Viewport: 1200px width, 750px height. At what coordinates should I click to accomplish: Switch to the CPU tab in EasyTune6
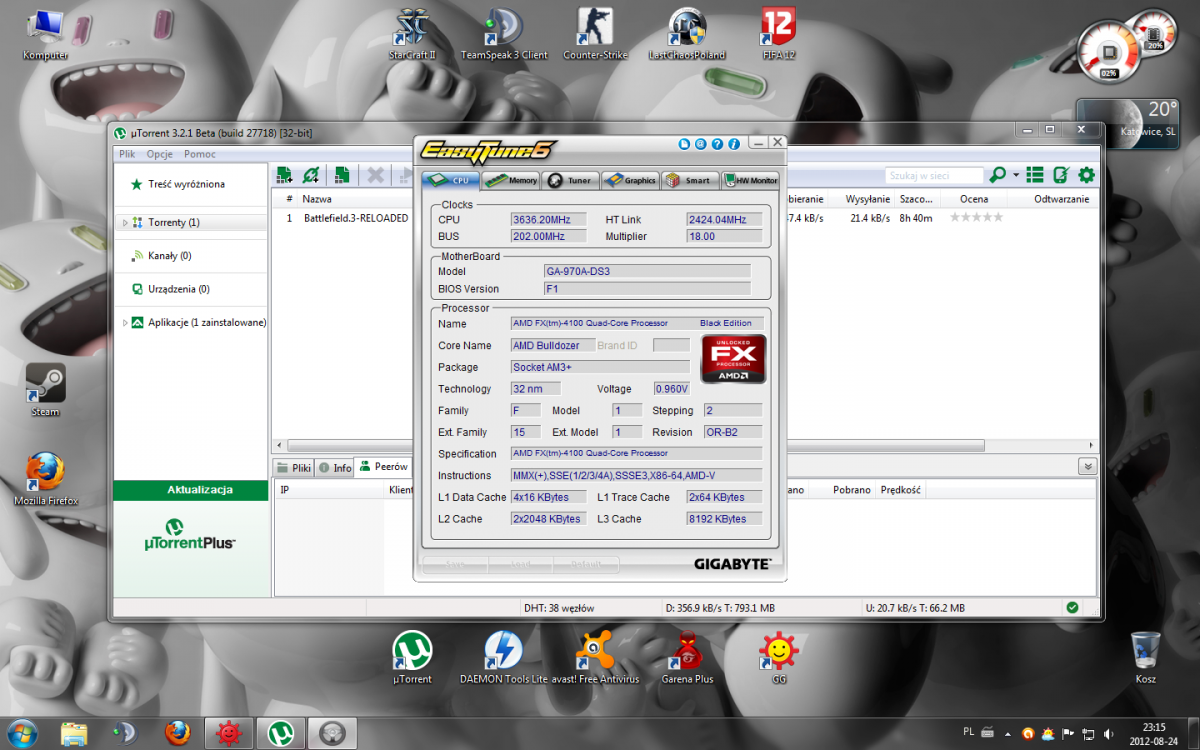449,180
